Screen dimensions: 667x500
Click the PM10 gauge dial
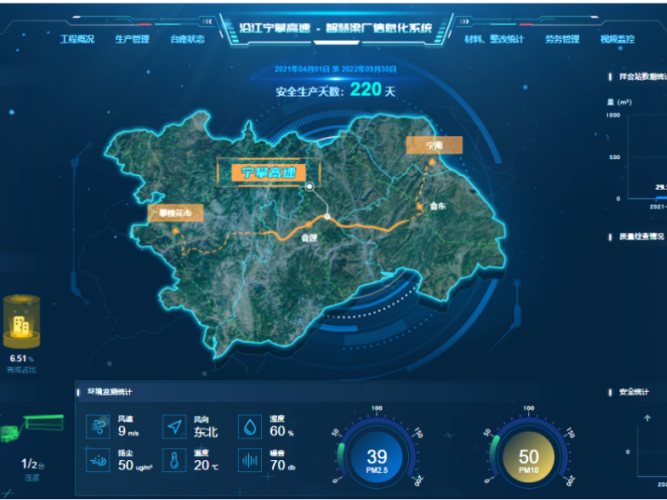point(528,457)
